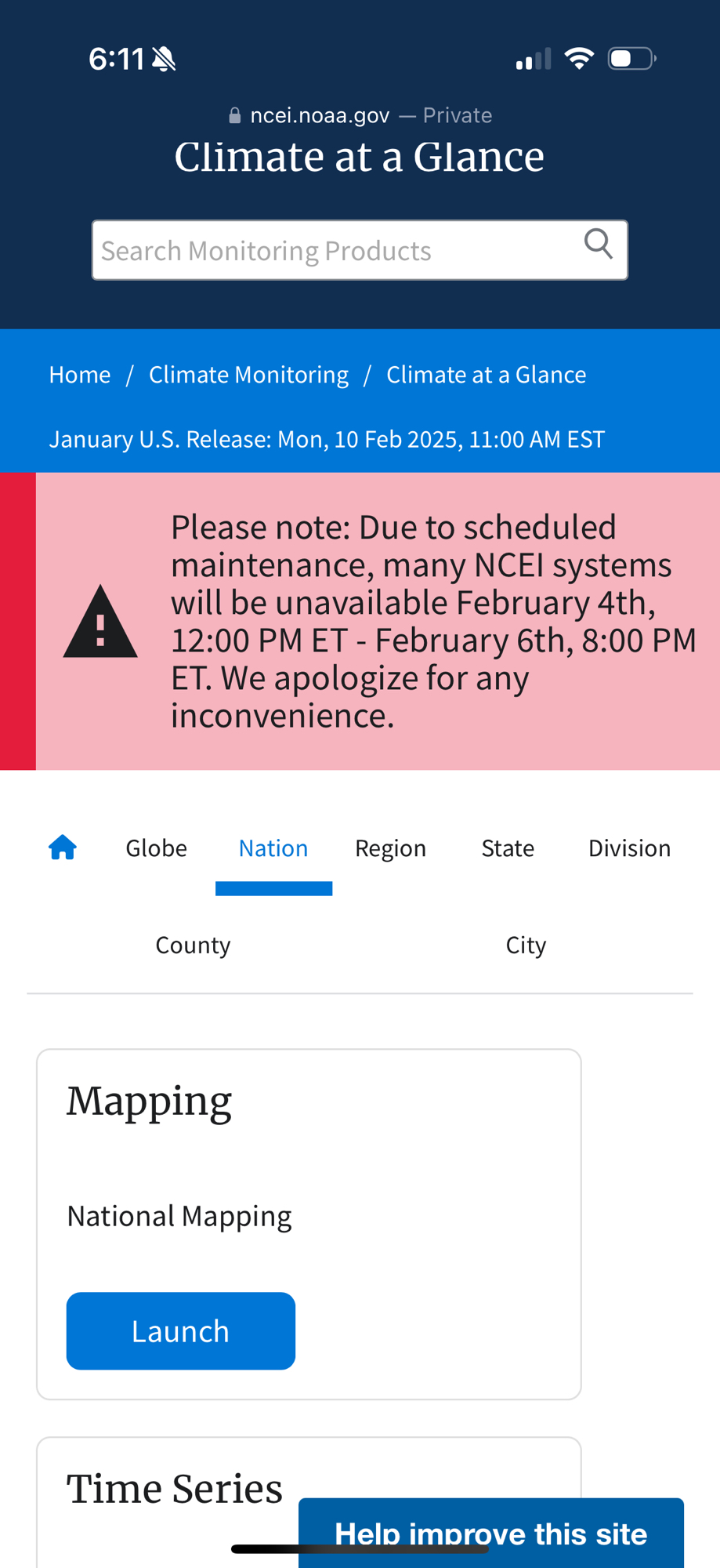This screenshot has width=720, height=1568.
Task: Tap the lock icon beside ncei.noaa.gov
Action: (234, 116)
